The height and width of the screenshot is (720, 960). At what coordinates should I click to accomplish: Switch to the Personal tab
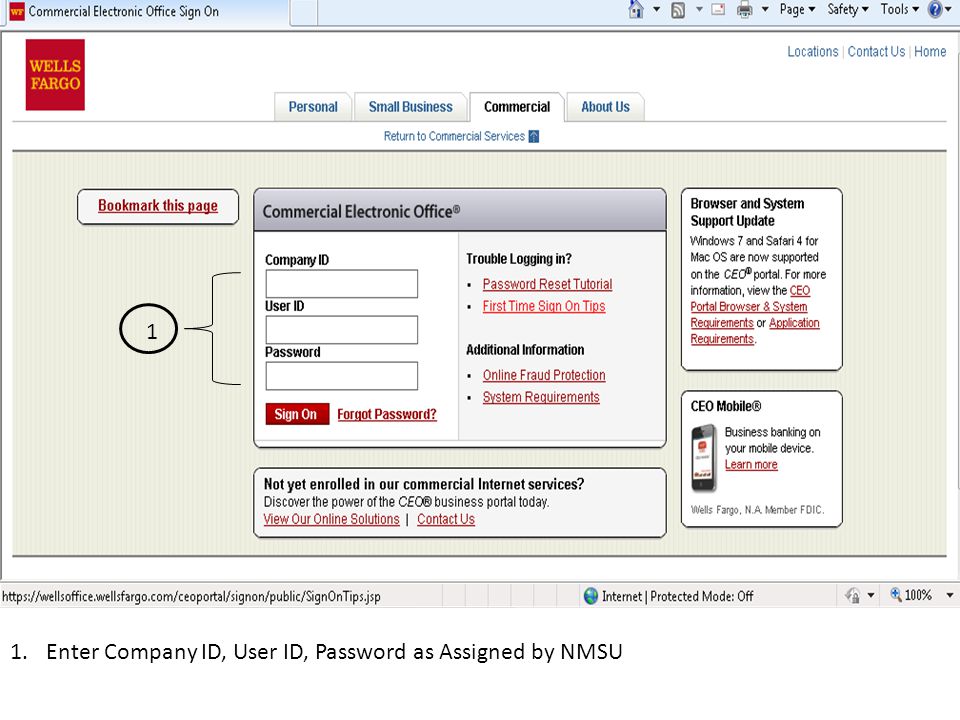313,107
